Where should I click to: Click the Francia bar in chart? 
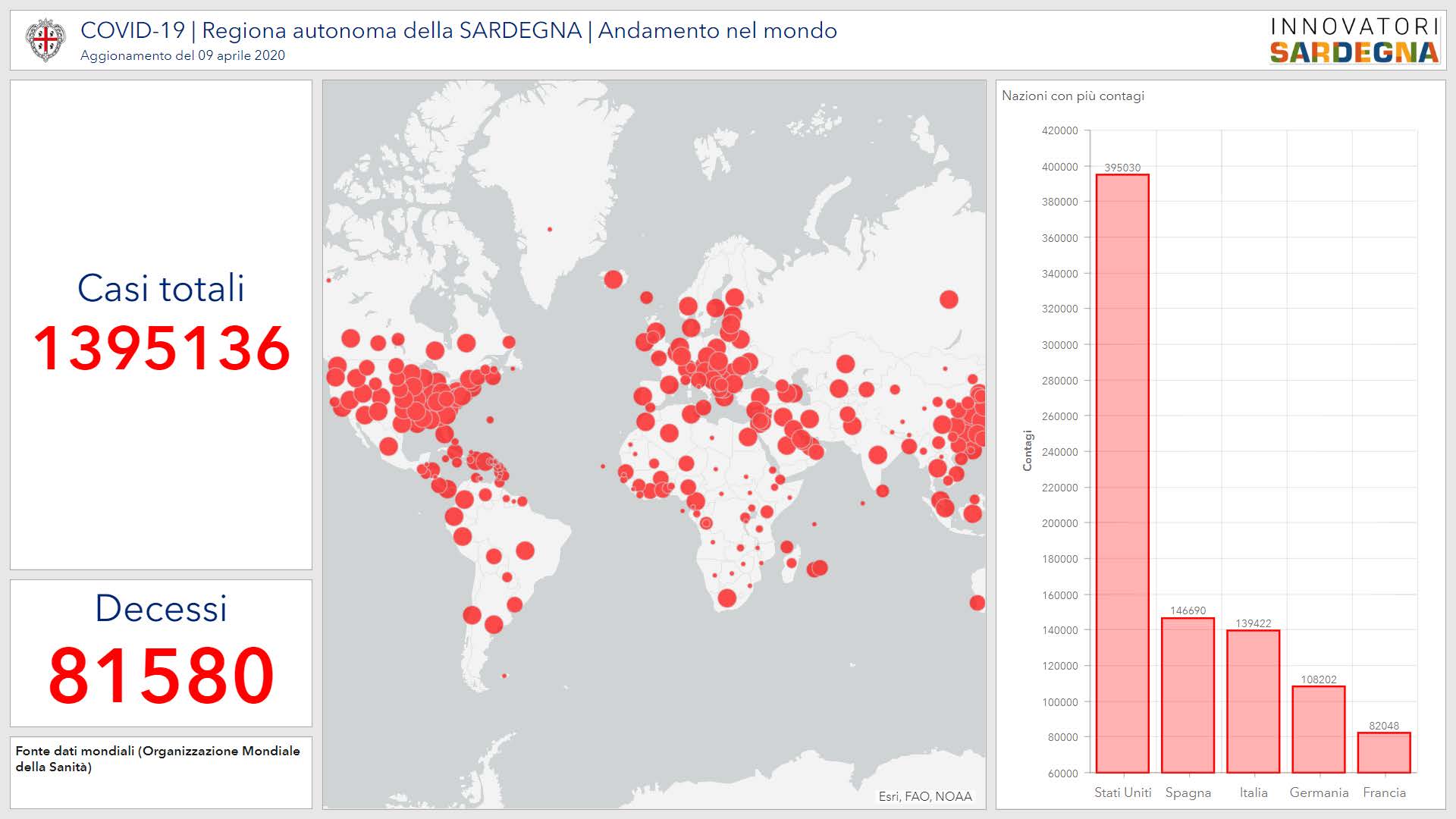click(x=1384, y=752)
